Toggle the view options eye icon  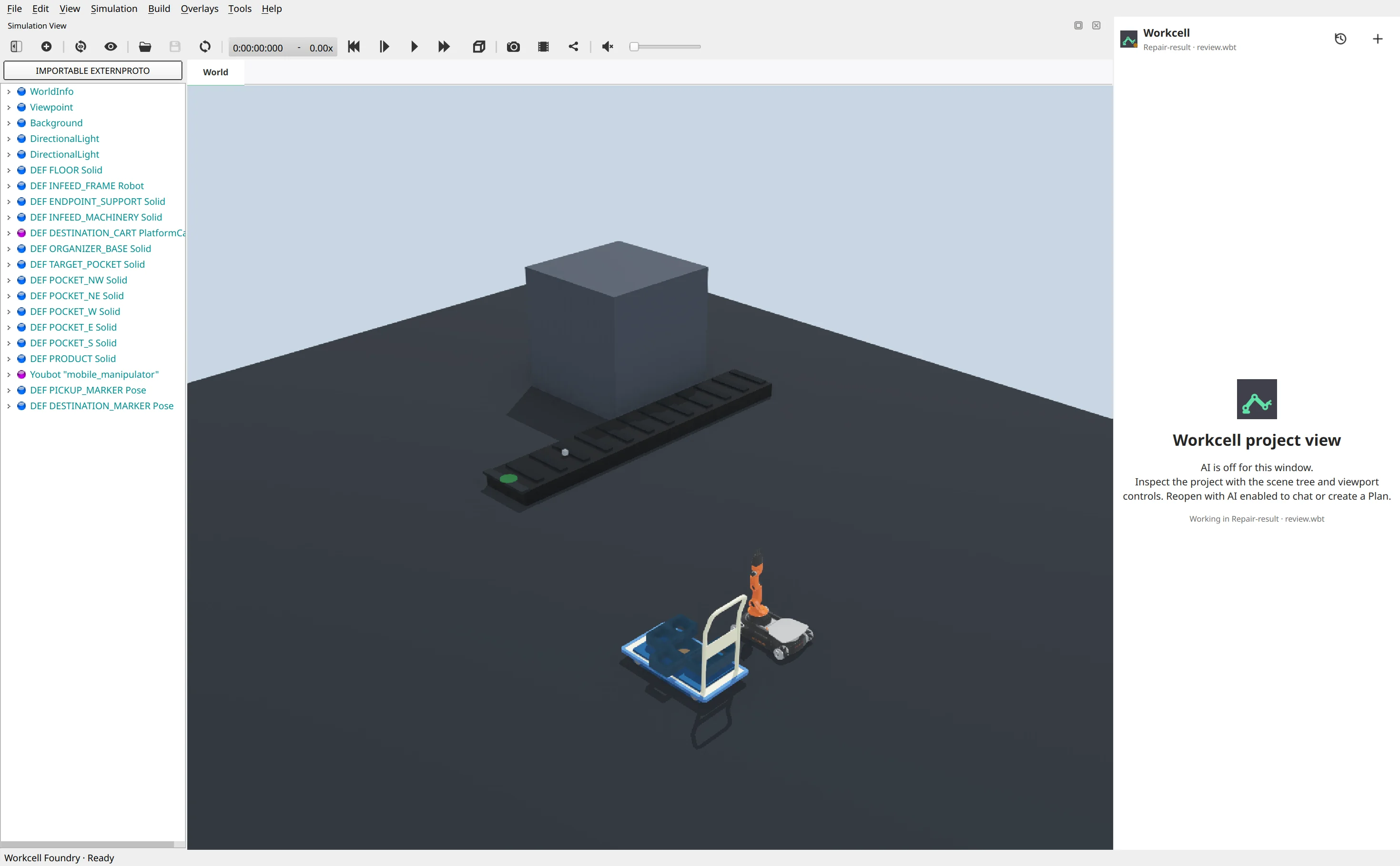coord(111,47)
